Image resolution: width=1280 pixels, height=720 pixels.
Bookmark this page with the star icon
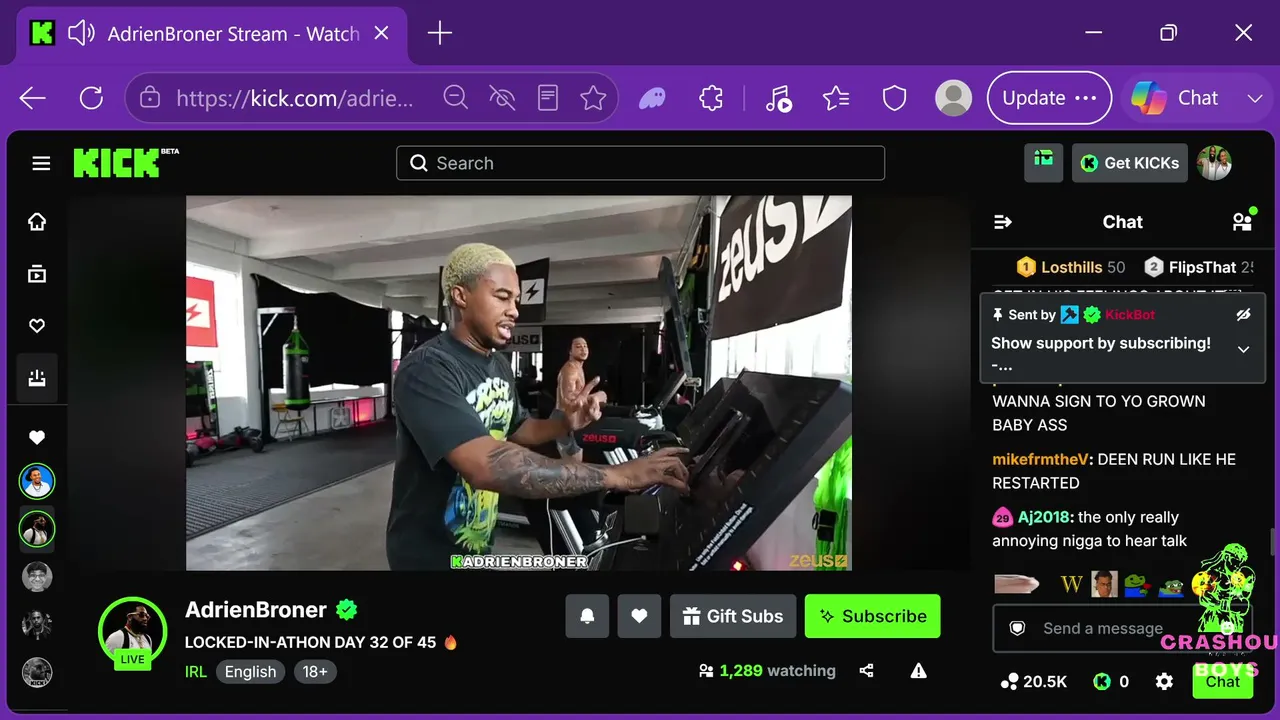[594, 98]
